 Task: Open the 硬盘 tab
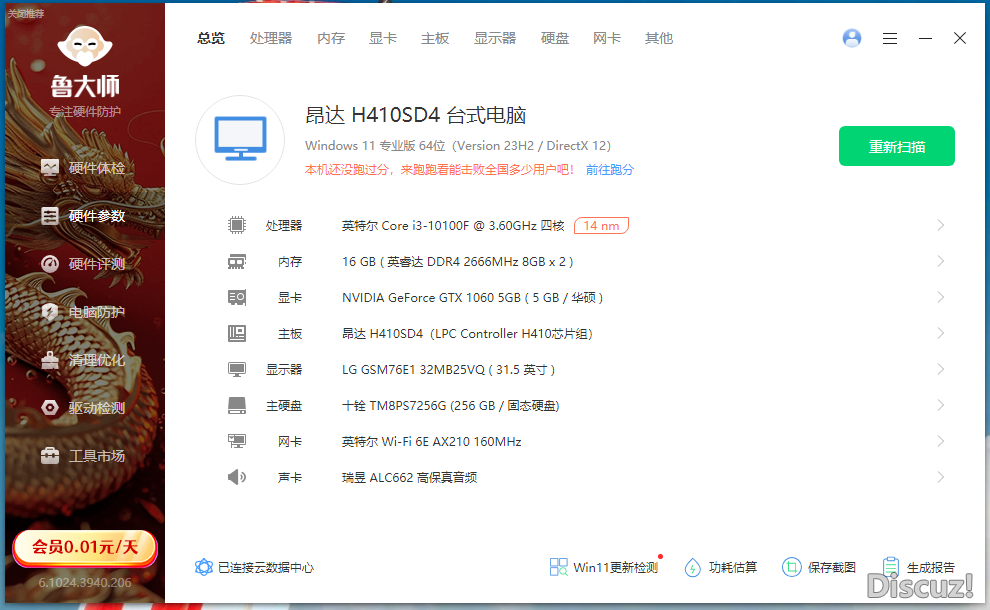555,39
